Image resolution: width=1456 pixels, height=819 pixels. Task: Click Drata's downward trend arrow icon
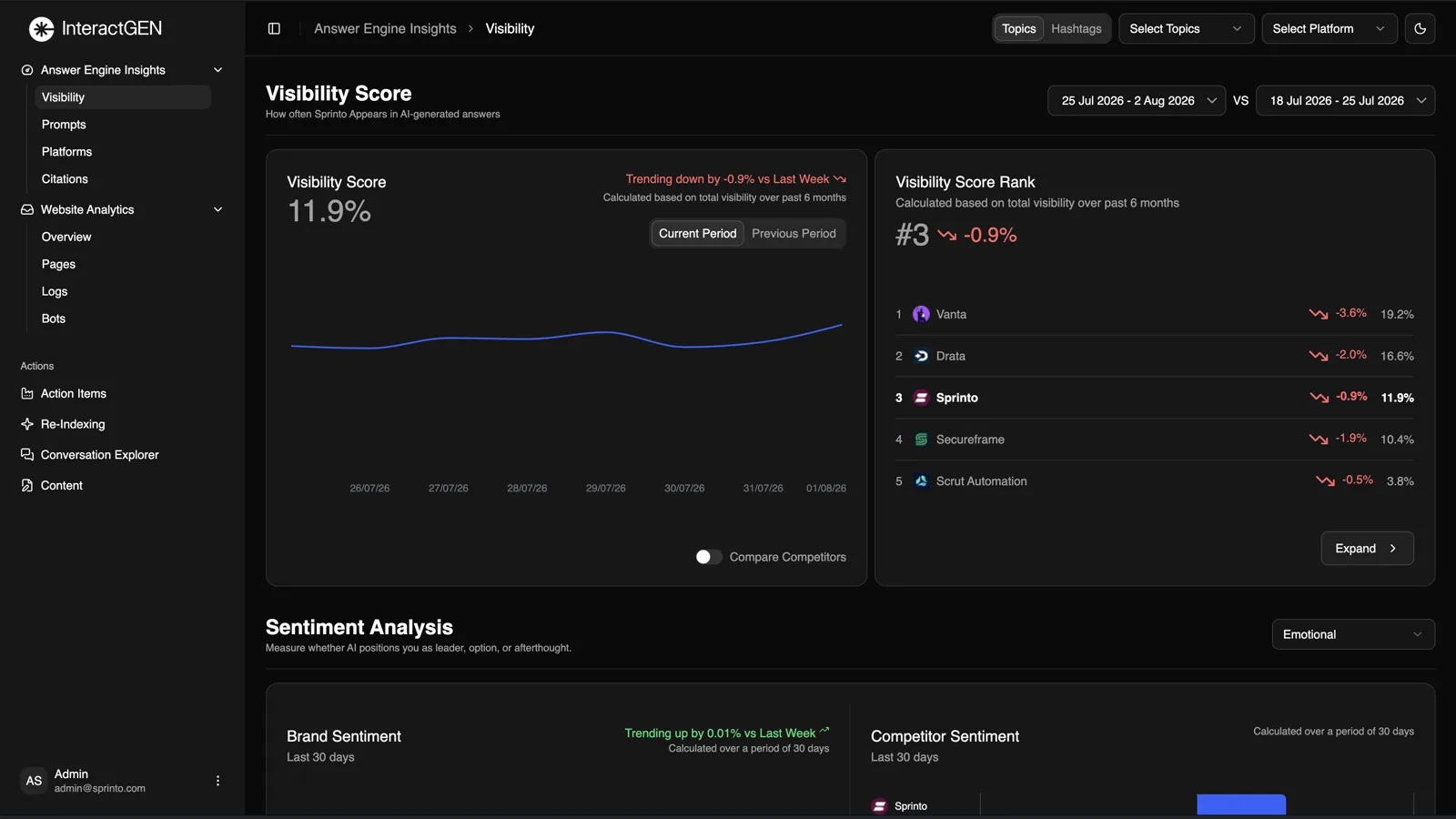coord(1319,356)
